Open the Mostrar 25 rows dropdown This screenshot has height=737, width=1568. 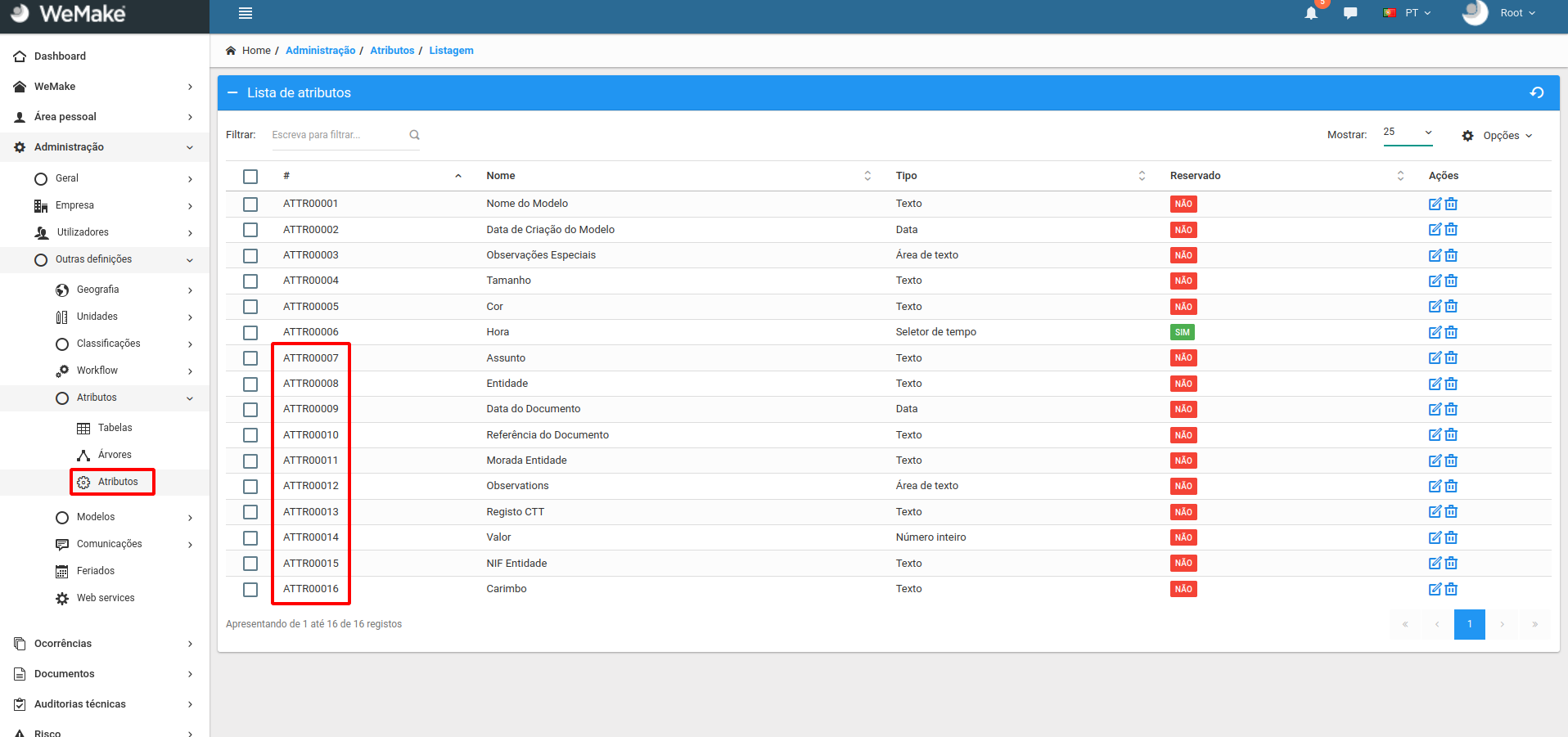point(1408,133)
